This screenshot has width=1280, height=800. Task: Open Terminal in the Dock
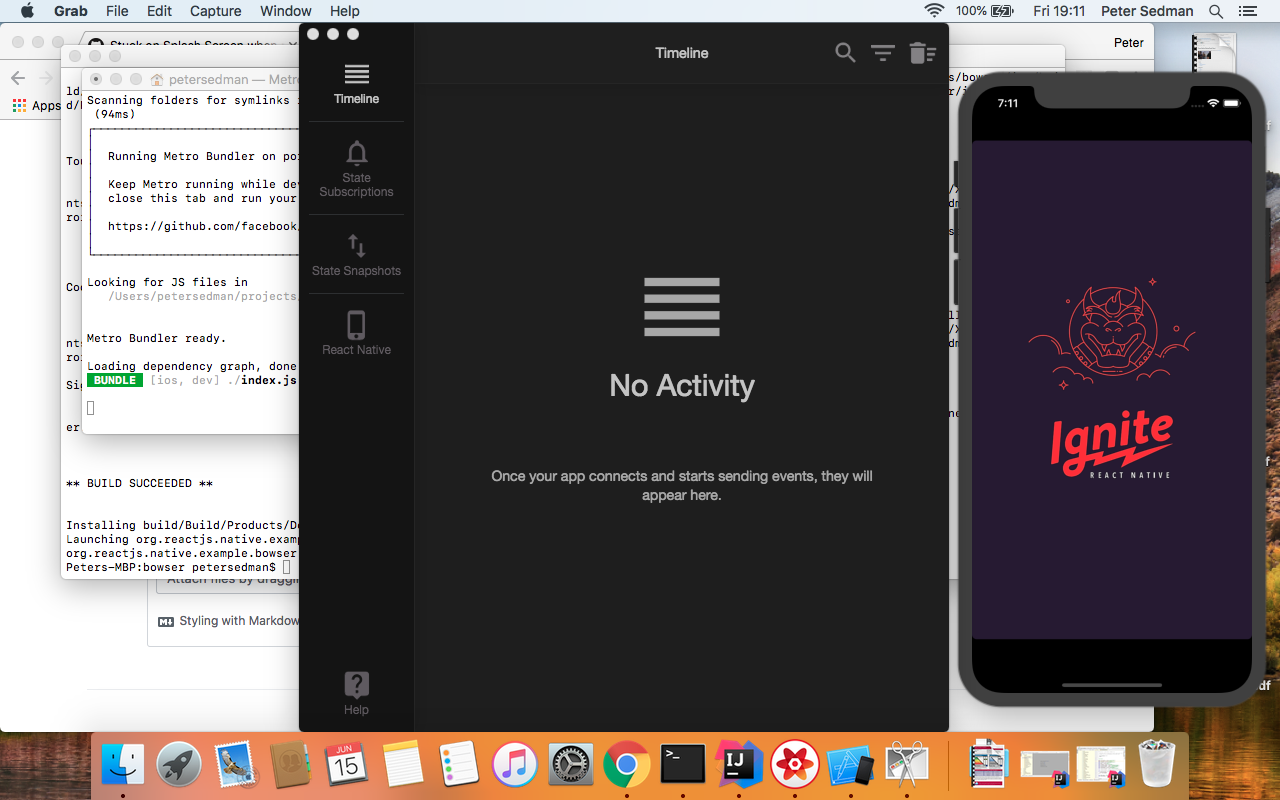683,766
